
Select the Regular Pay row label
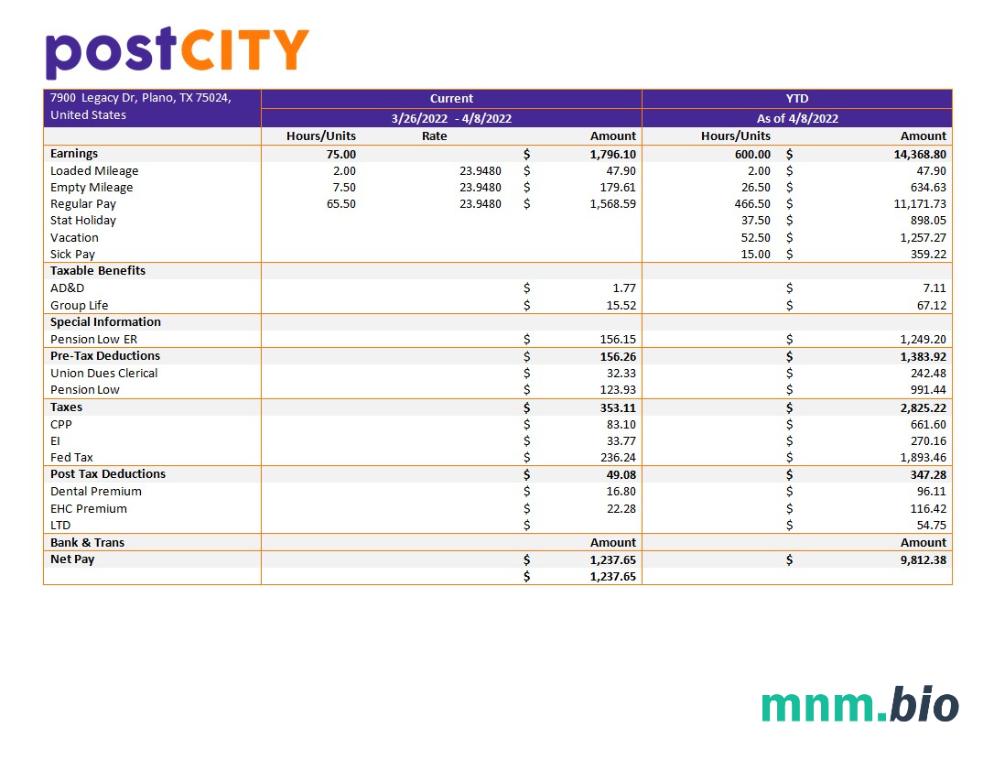83,204
